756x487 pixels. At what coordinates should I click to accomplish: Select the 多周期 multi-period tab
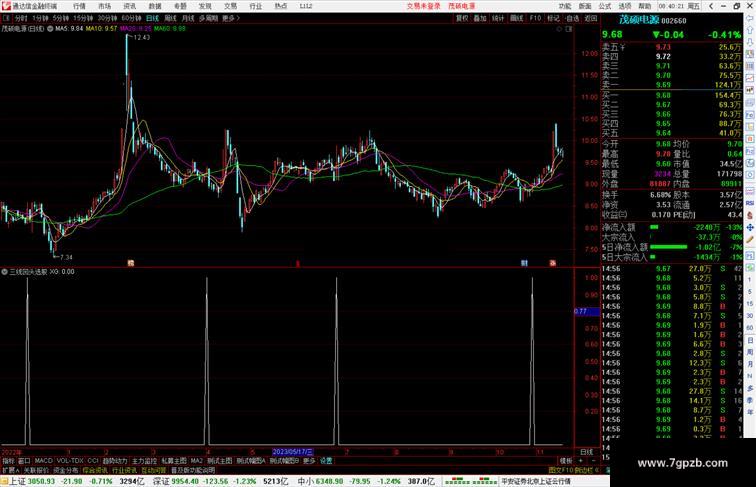click(208, 18)
